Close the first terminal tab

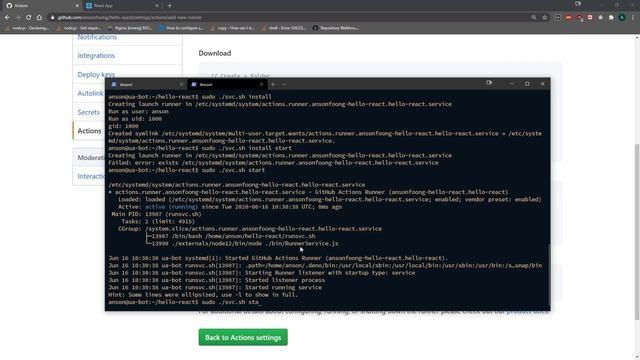click(182, 84)
